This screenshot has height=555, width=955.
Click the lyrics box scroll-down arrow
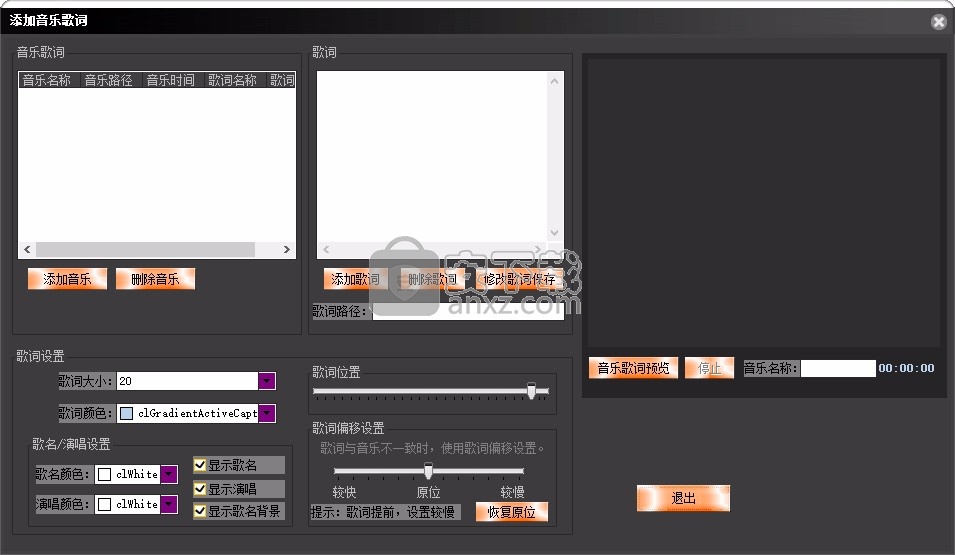[554, 232]
